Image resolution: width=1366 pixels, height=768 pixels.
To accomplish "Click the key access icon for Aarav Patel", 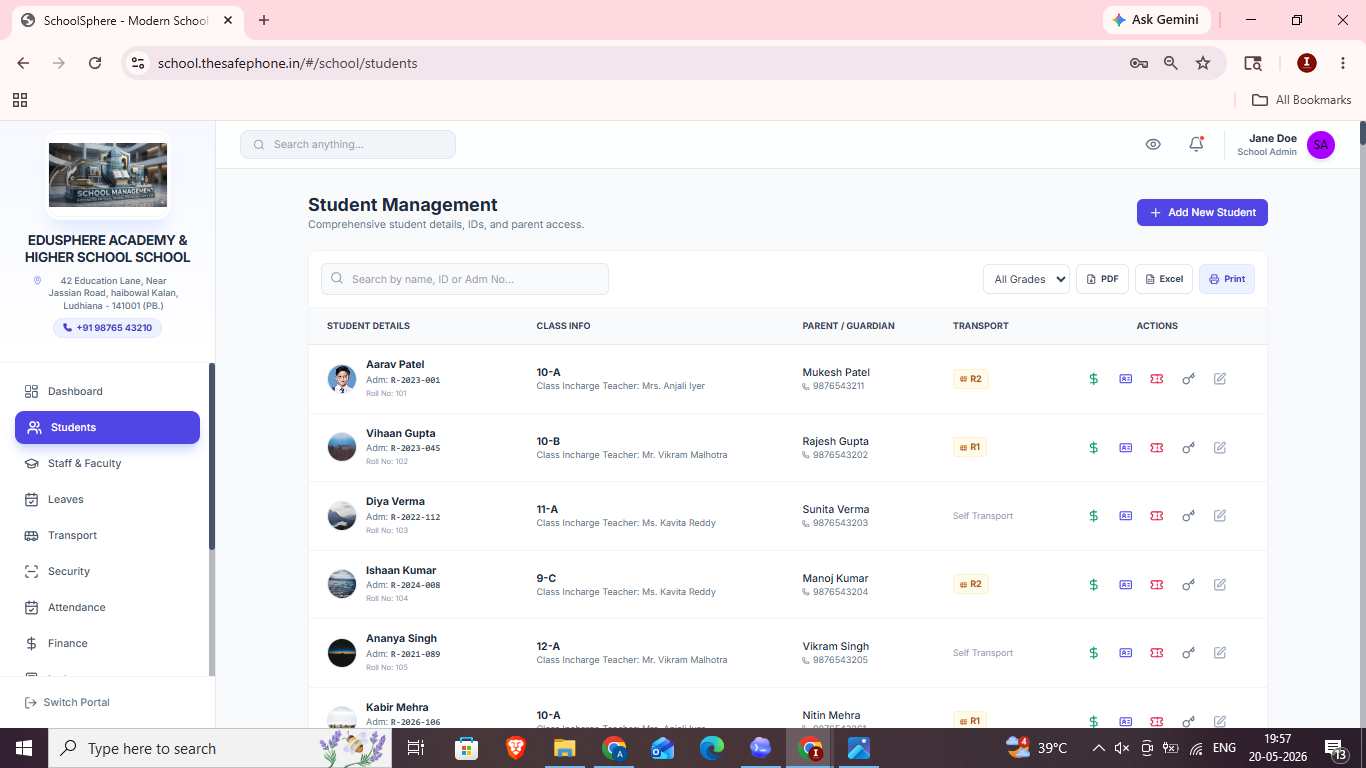I will (x=1188, y=379).
